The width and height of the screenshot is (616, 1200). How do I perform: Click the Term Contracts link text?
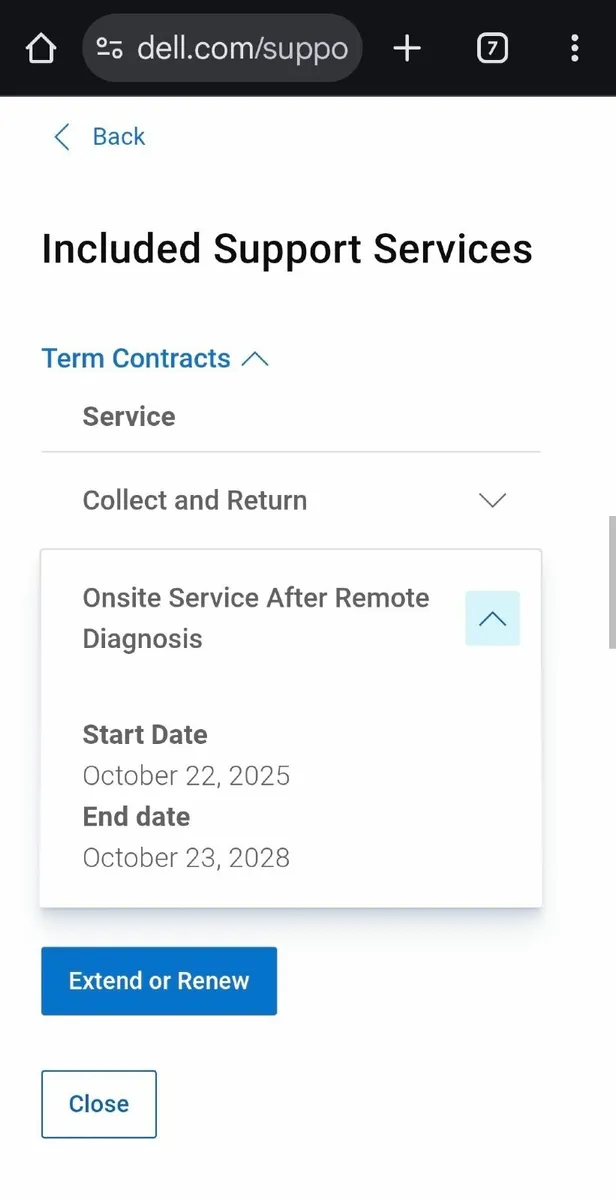pyautogui.click(x=136, y=359)
